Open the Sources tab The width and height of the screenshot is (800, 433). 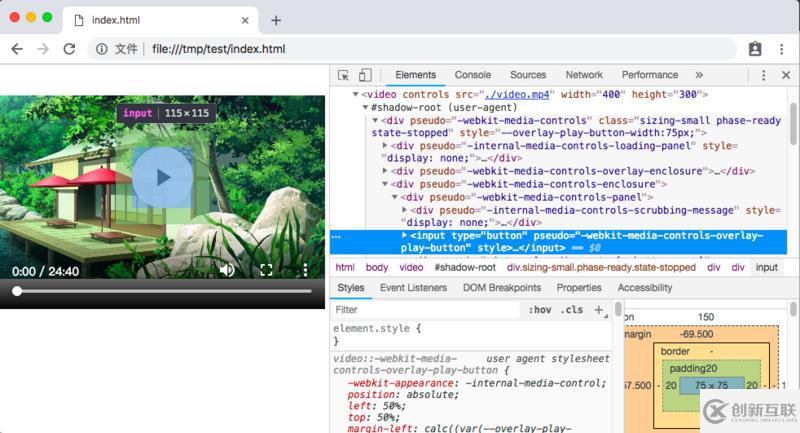(528, 75)
